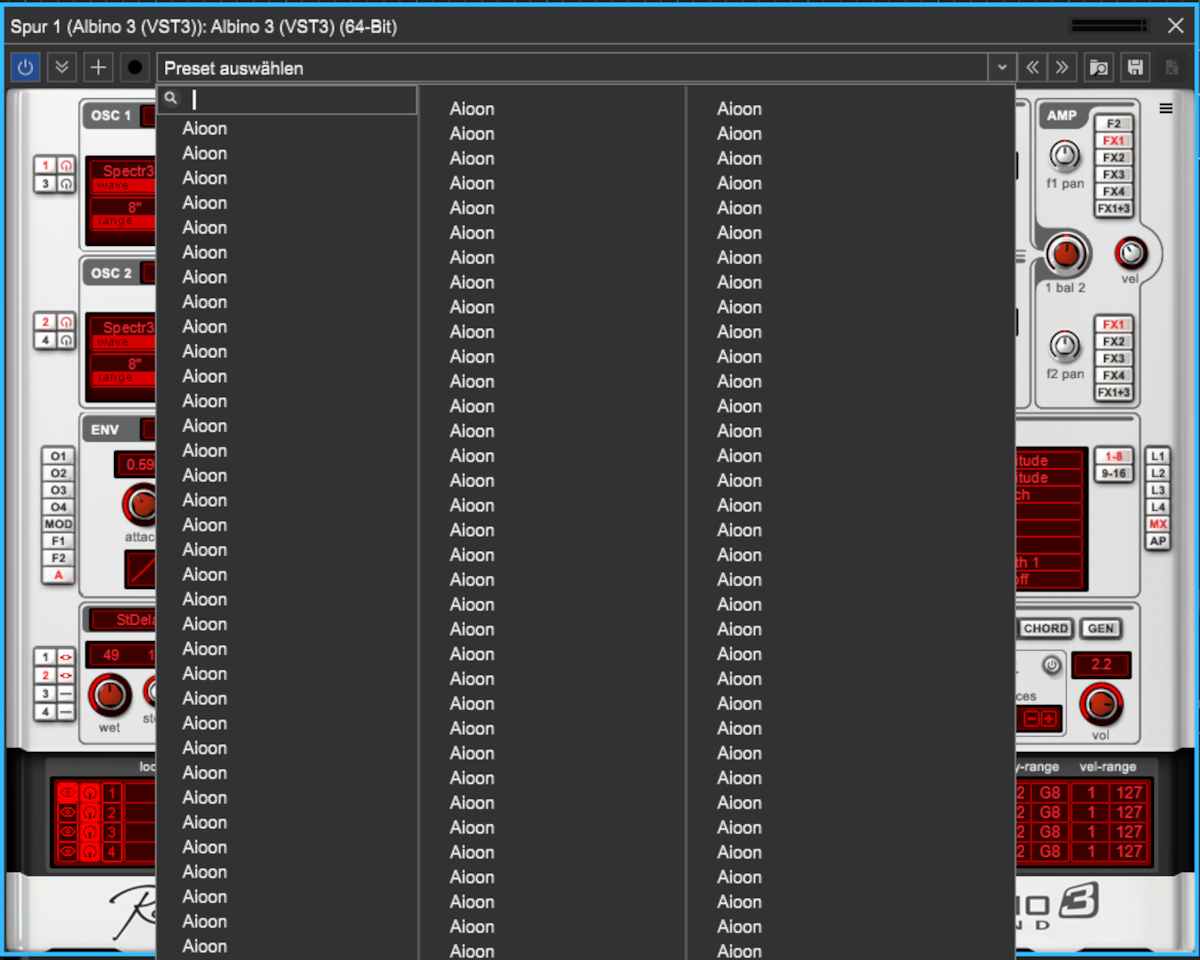Image resolution: width=1200 pixels, height=960 pixels.
Task: Go to the previous preset
Action: (1033, 68)
